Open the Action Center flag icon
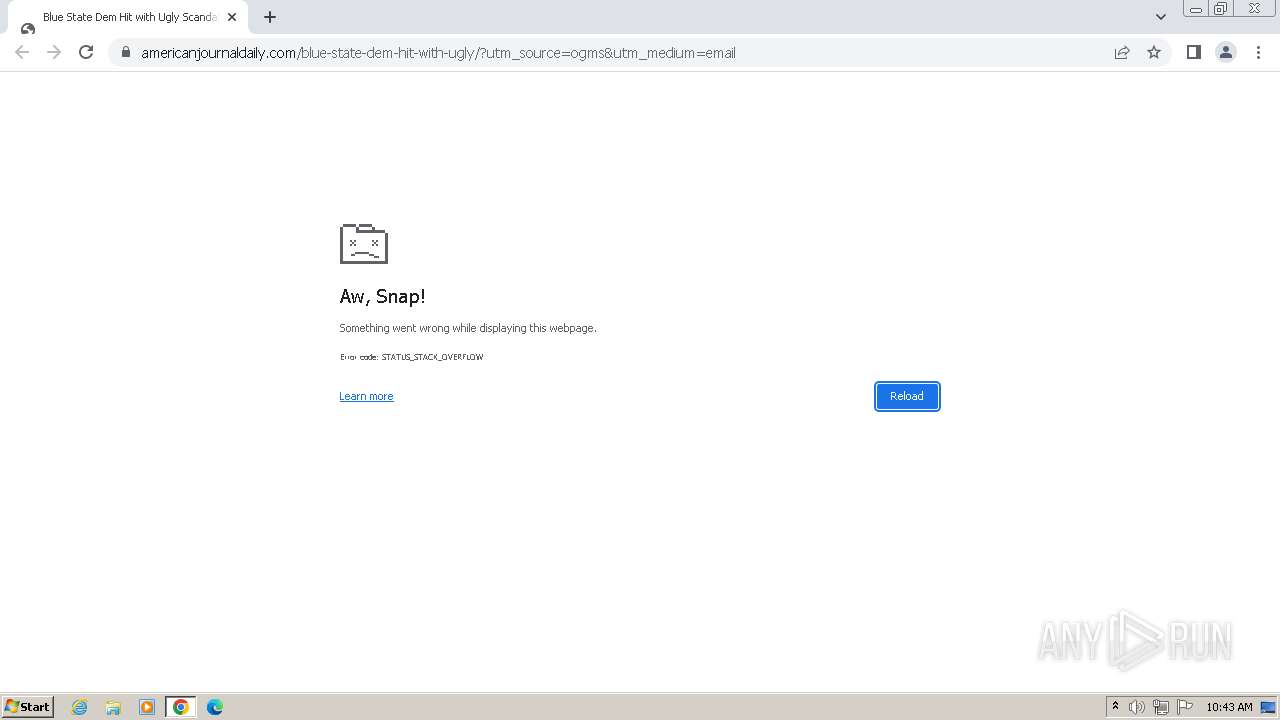This screenshot has height=720, width=1280. point(1185,707)
